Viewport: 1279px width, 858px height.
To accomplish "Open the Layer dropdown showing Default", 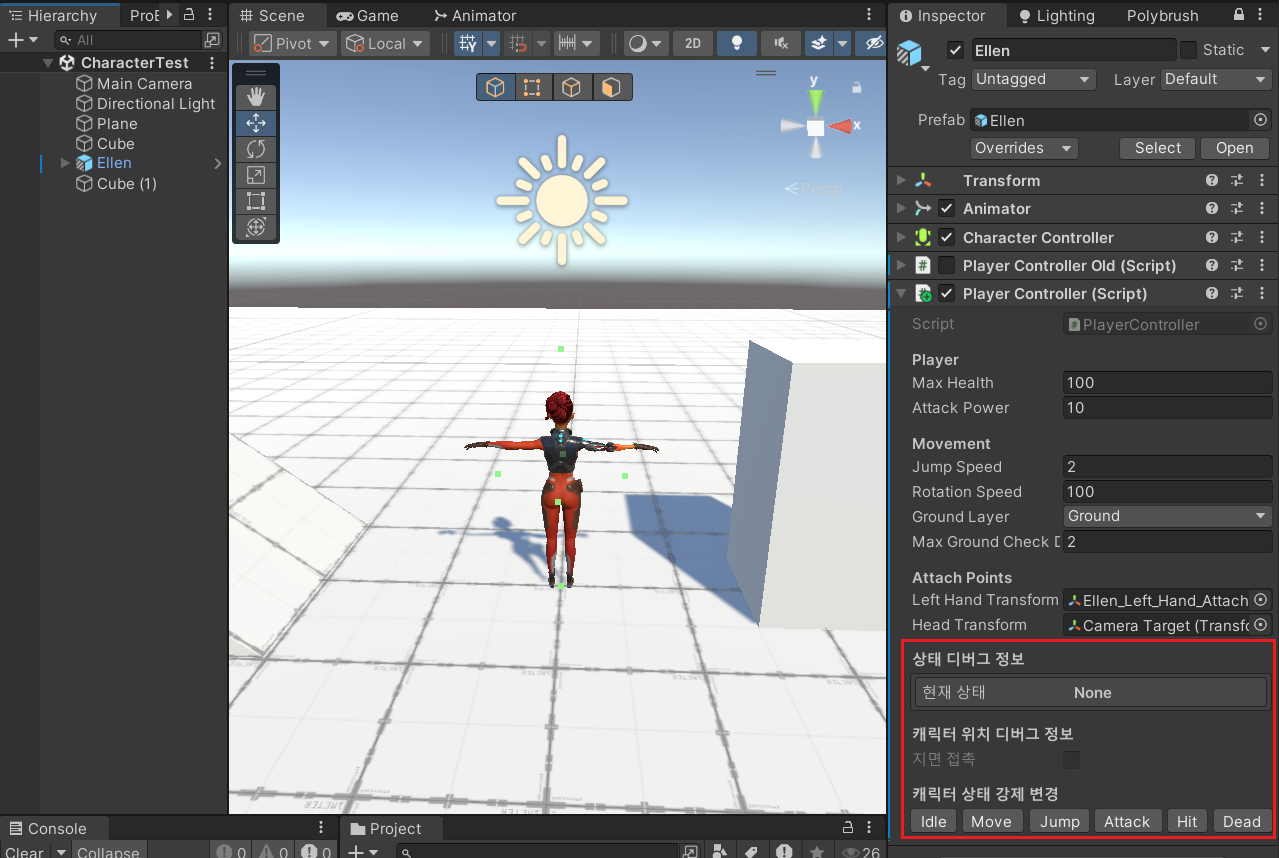I will pyautogui.click(x=1216, y=79).
